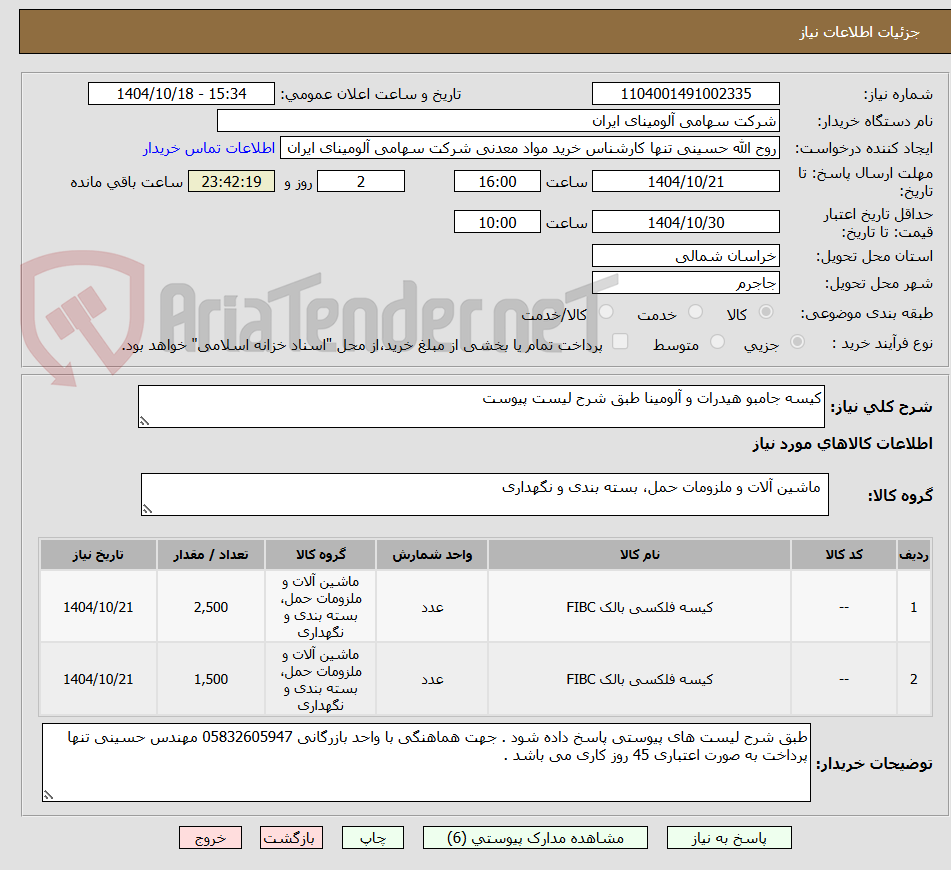951x870 pixels.
Task: Select the کالا radio button
Action: click(766, 312)
